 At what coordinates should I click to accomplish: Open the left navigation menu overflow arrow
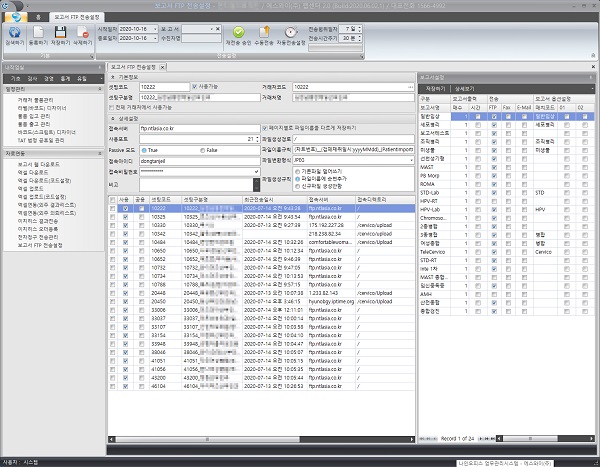101,79
